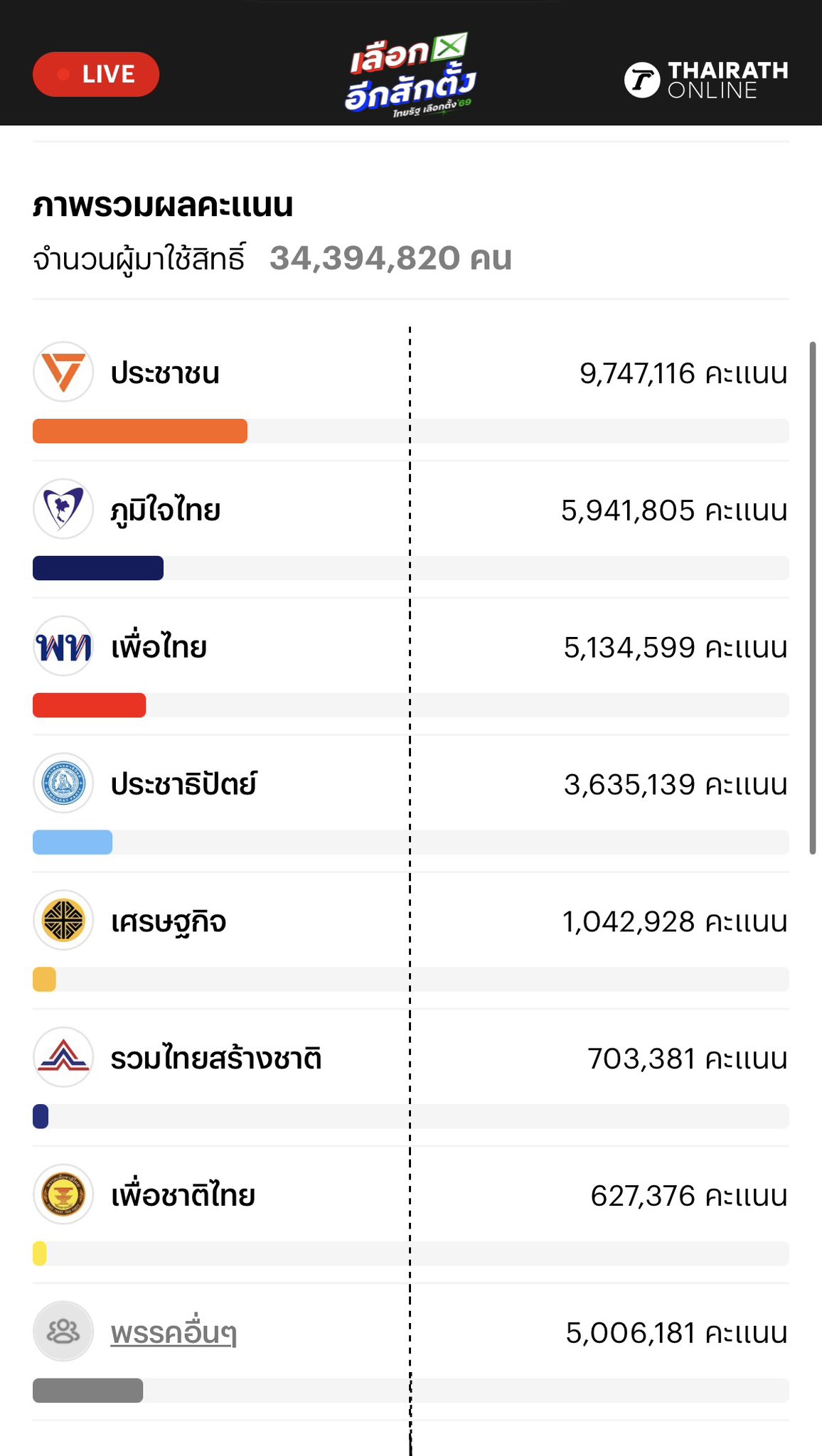Viewport: 822px width, 1456px height.
Task: Click the orange ประชาชน vote bar
Action: click(x=140, y=432)
